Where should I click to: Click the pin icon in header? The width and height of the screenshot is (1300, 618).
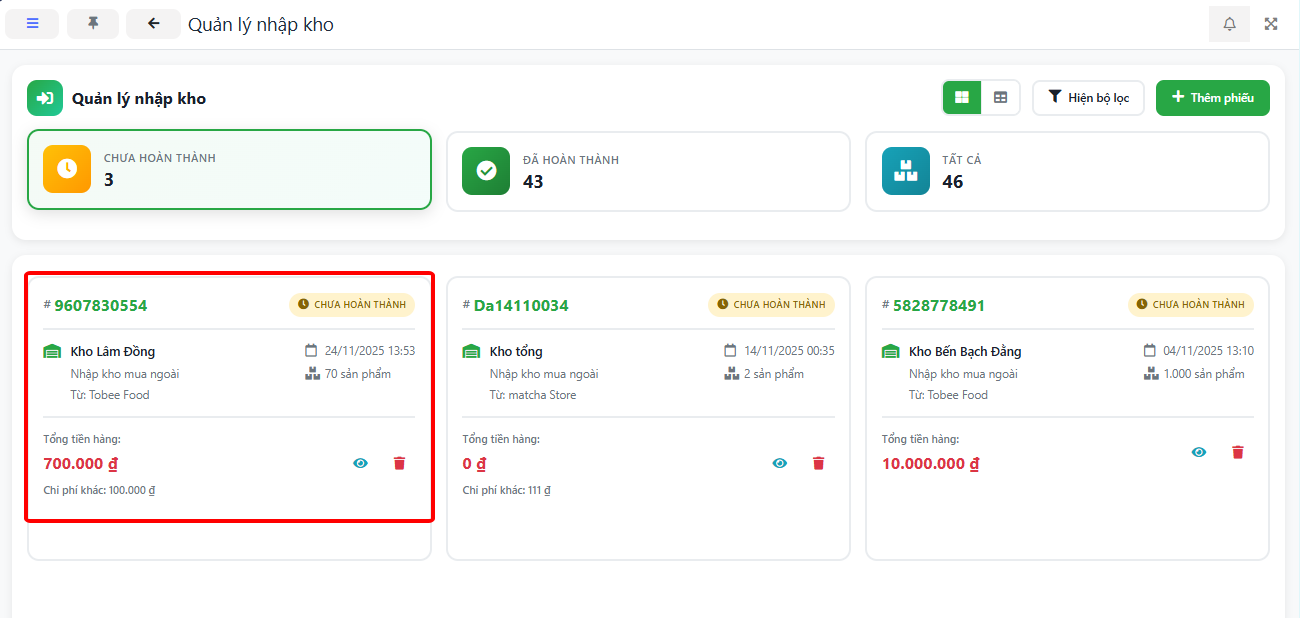pos(93,24)
